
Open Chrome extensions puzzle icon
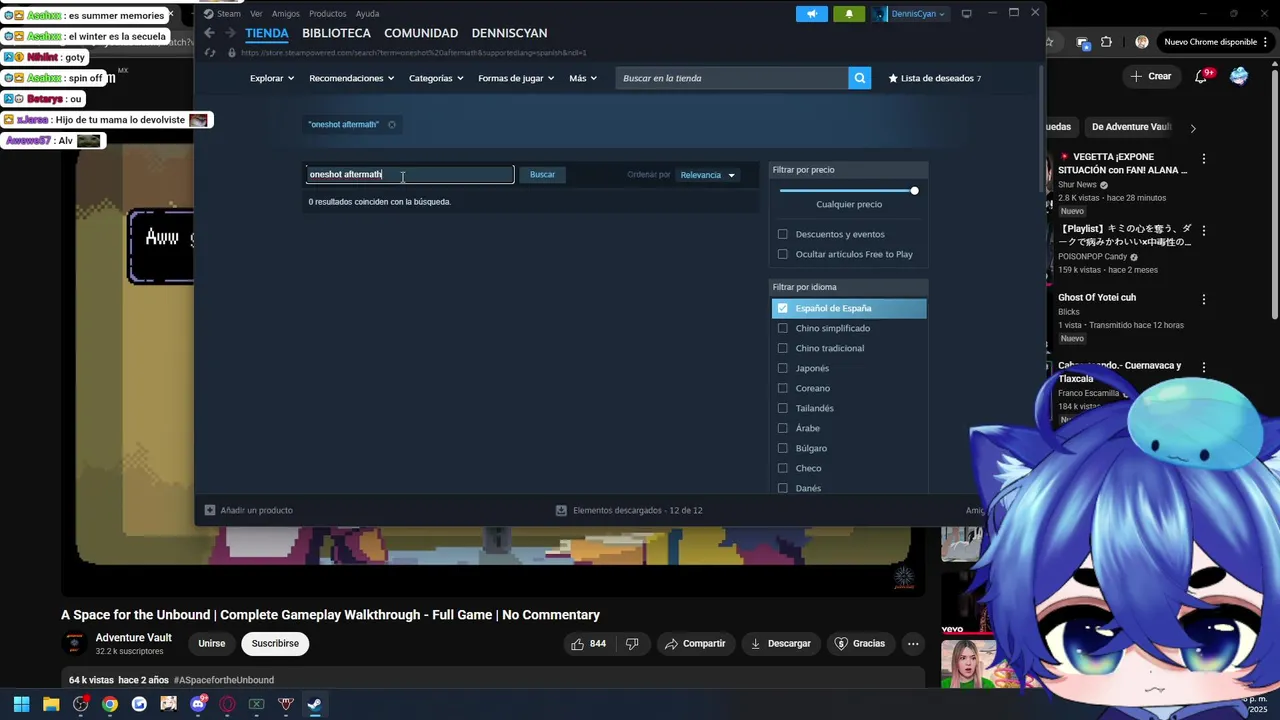(x=1106, y=42)
